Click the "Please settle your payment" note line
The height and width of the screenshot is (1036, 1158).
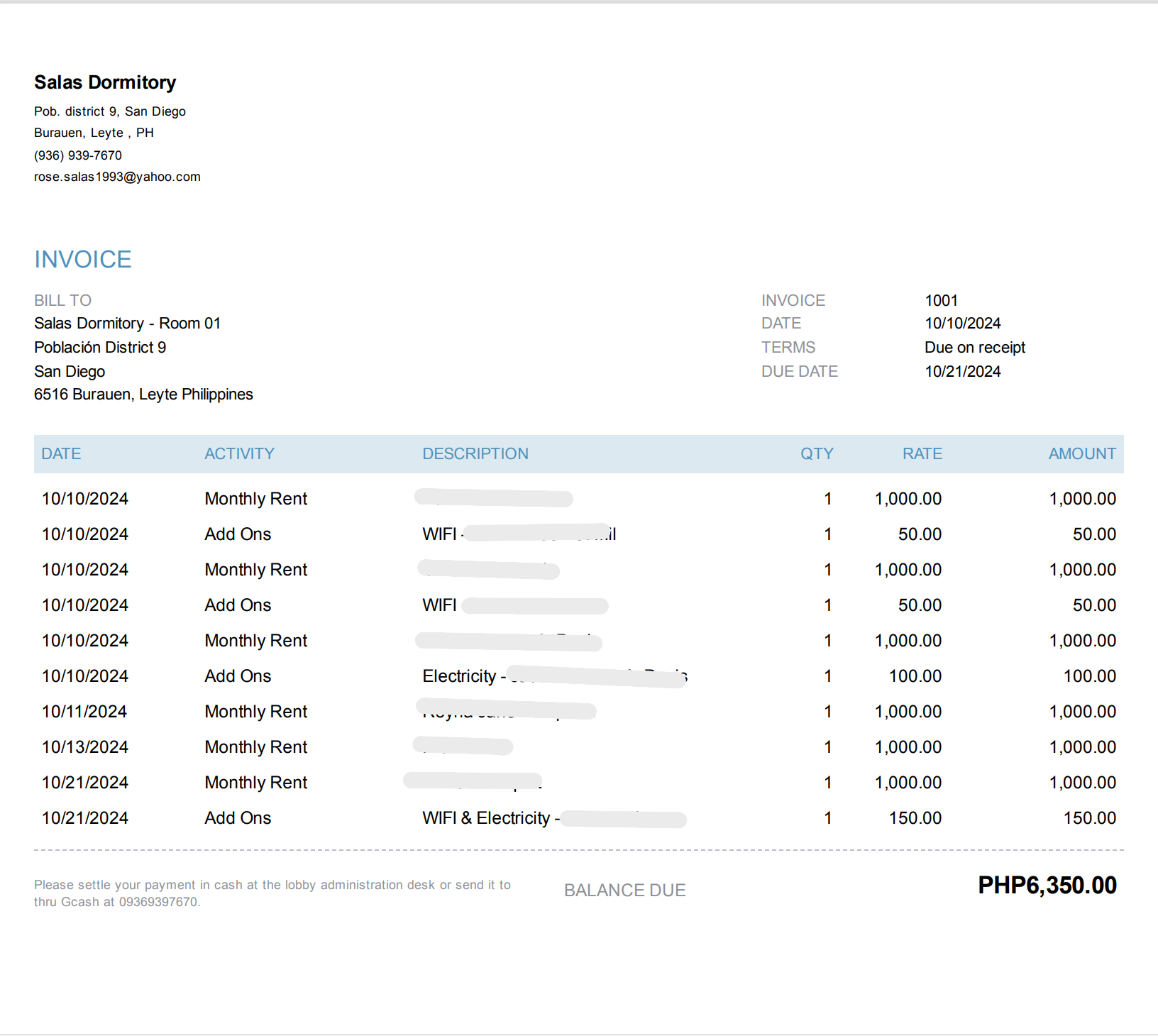point(272,885)
